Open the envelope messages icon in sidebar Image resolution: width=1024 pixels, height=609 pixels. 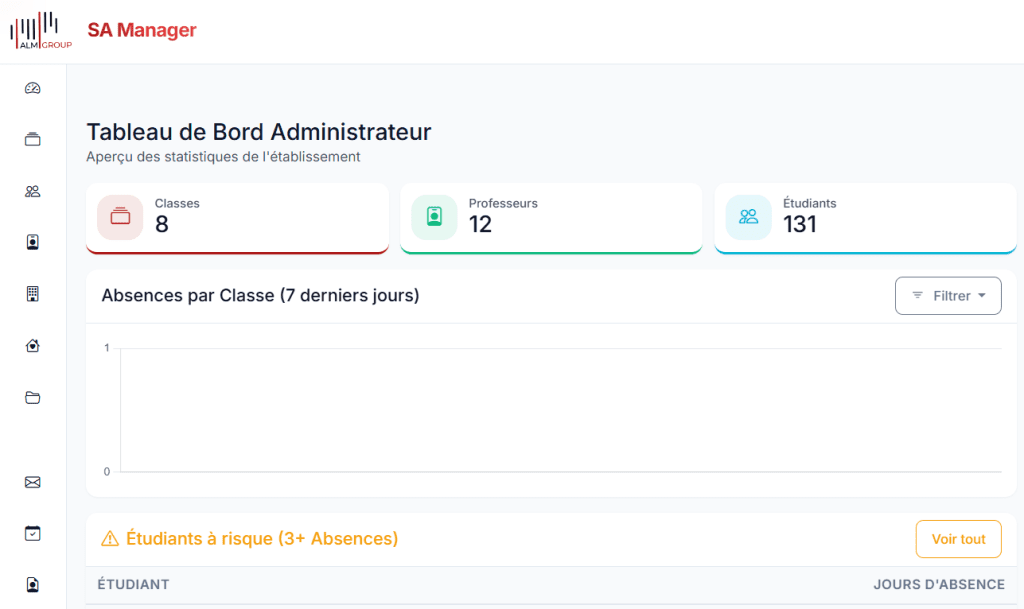[33, 482]
